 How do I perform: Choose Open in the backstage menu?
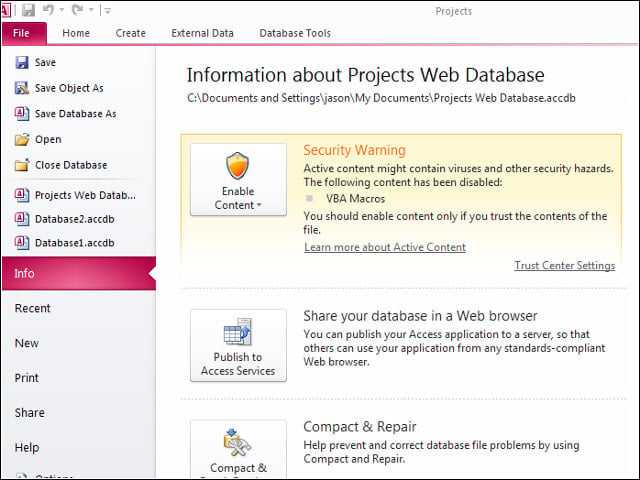(48, 140)
